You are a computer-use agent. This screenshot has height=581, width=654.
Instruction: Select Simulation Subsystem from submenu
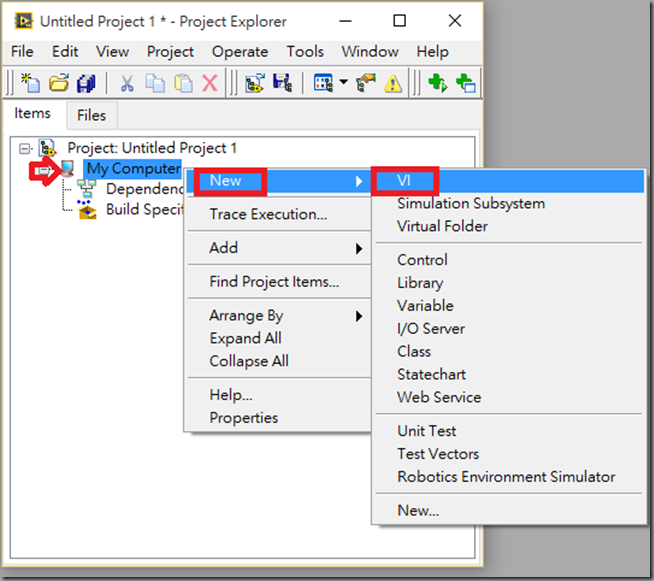pos(509,204)
